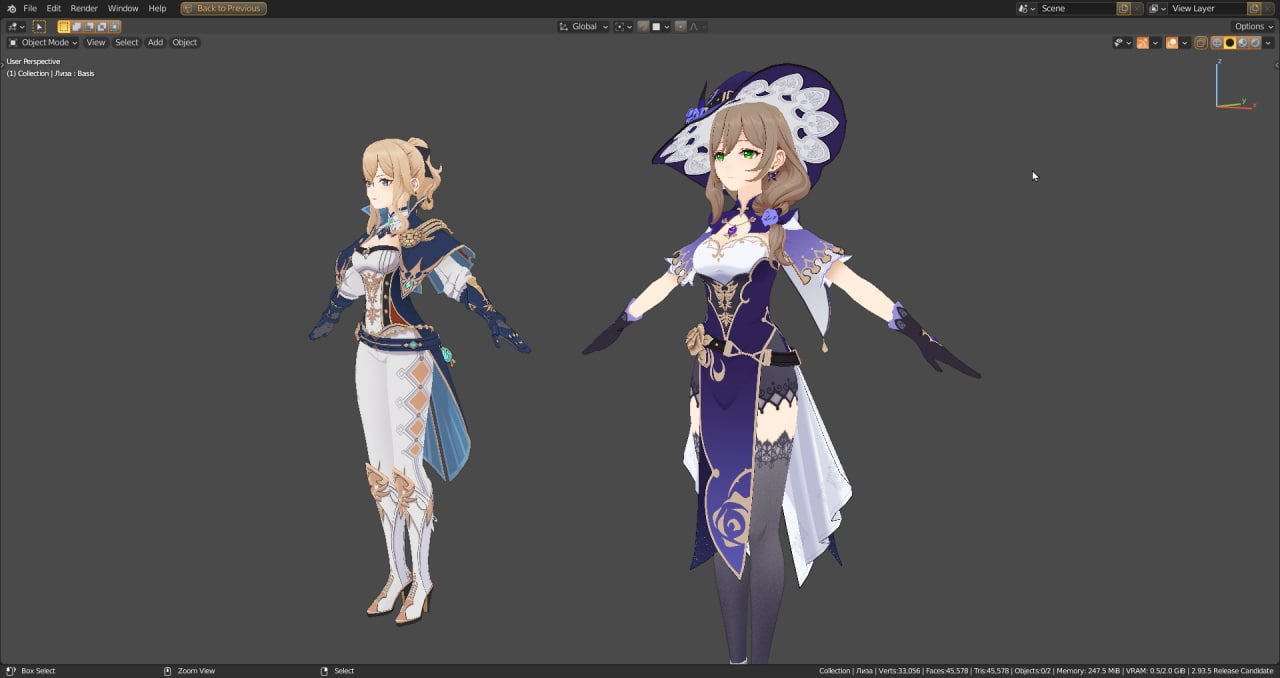This screenshot has width=1280, height=678.
Task: Open the File menu
Action: coord(30,8)
